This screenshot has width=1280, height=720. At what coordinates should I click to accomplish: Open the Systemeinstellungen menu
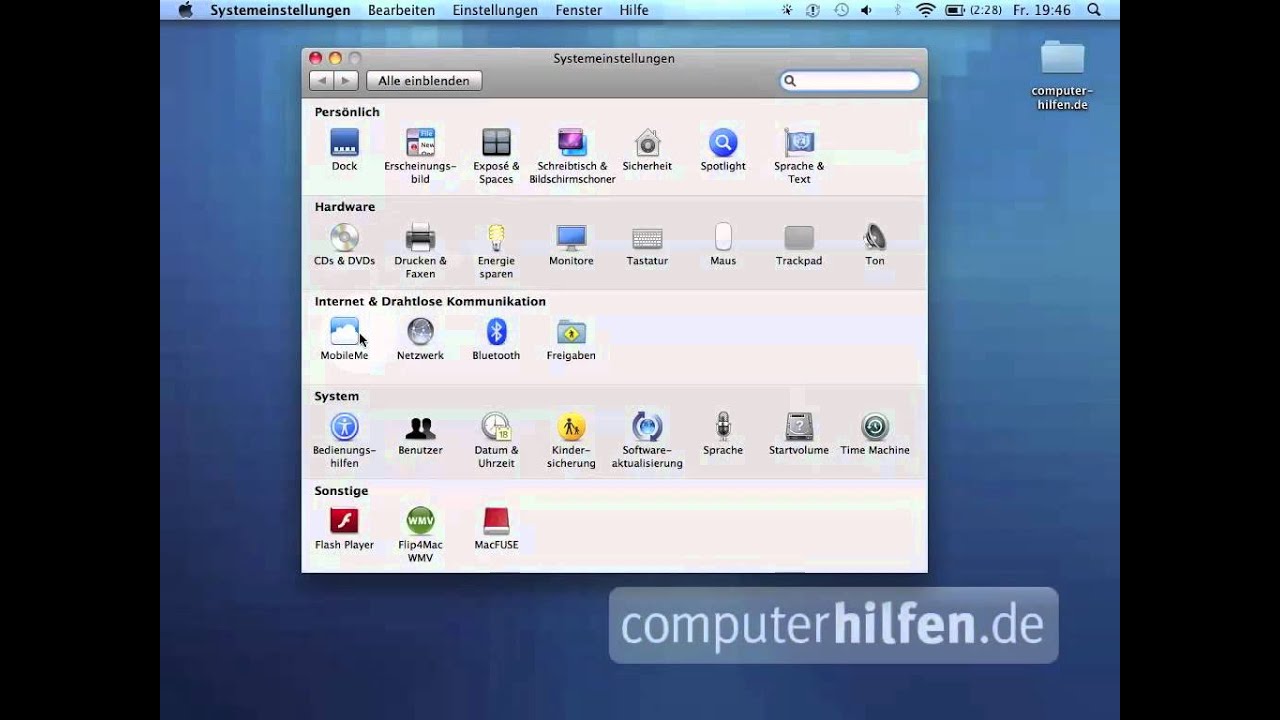point(280,10)
